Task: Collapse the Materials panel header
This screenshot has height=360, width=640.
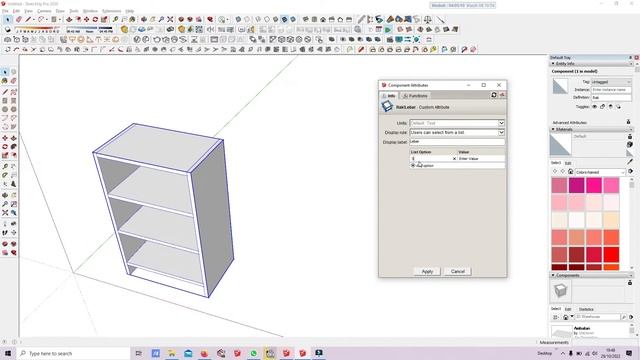Action: (x=591, y=129)
